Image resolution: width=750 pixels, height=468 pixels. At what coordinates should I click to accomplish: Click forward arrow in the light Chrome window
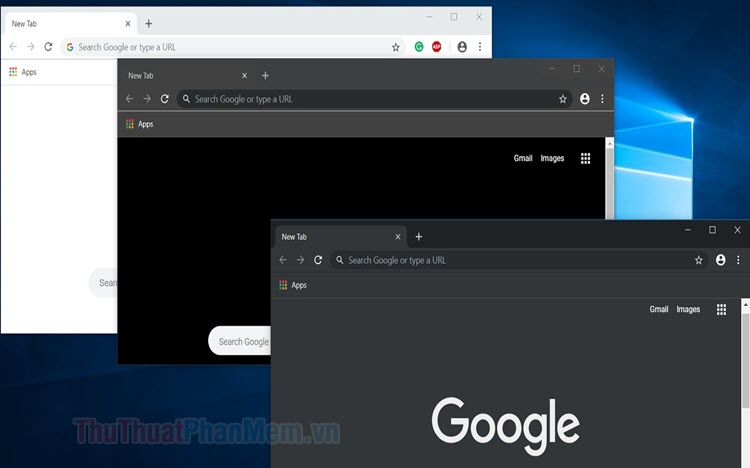pos(31,46)
